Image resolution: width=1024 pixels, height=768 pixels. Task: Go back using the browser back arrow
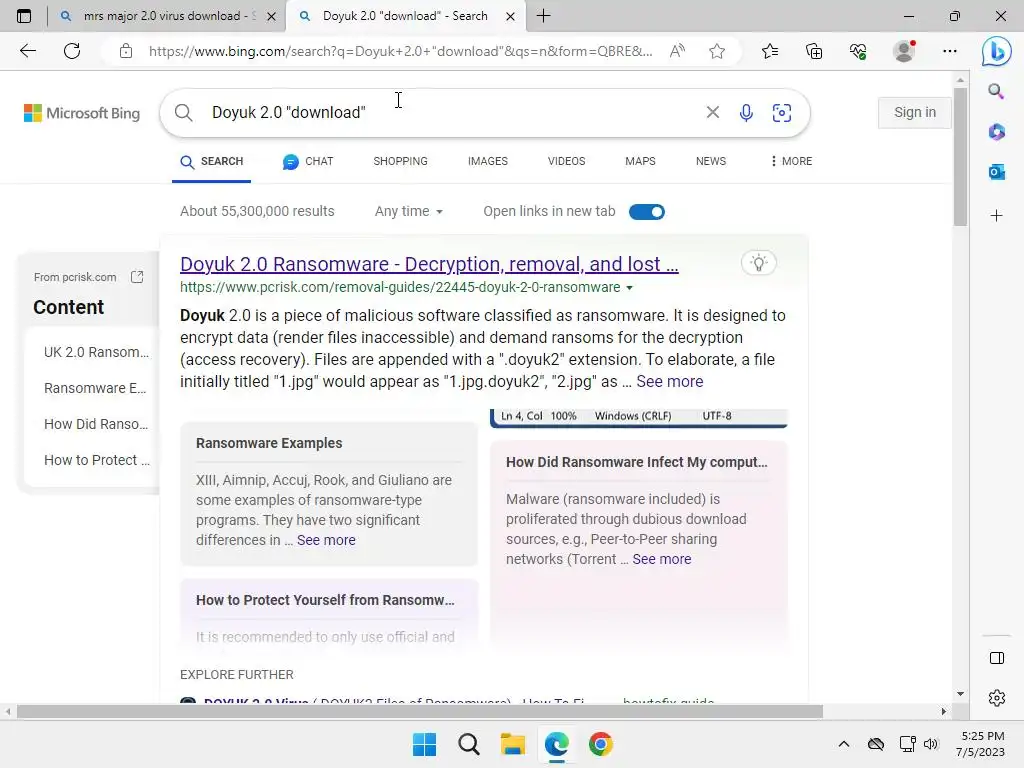(x=27, y=51)
